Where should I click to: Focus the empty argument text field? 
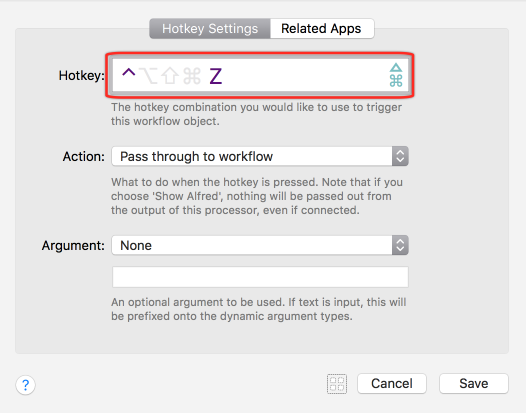(x=260, y=277)
